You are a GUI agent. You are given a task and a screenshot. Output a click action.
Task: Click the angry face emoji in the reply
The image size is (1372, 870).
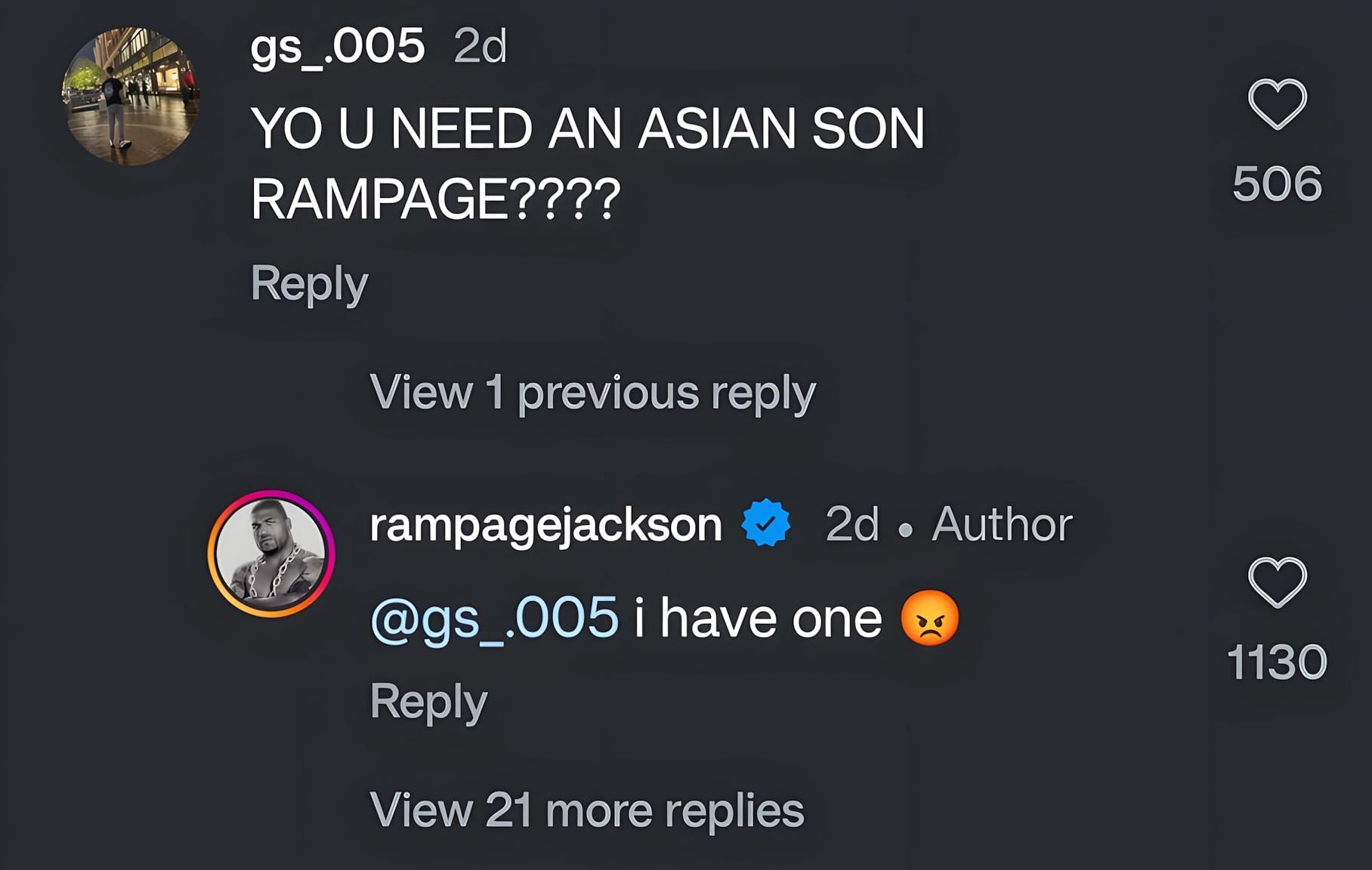930,618
